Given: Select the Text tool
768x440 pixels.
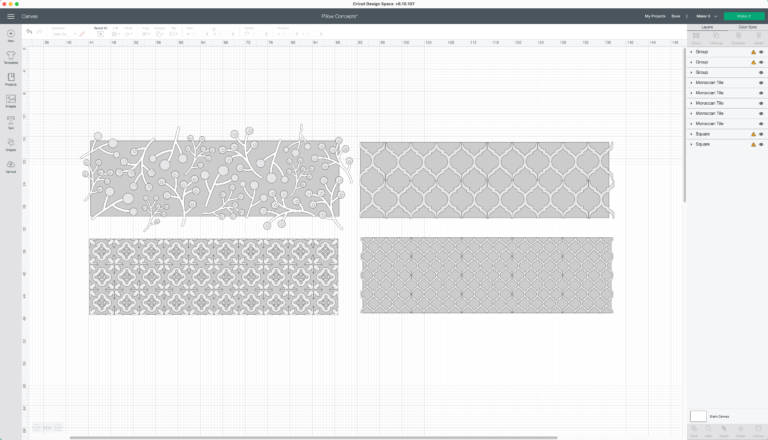Looking at the screenshot, I should click(x=11, y=123).
